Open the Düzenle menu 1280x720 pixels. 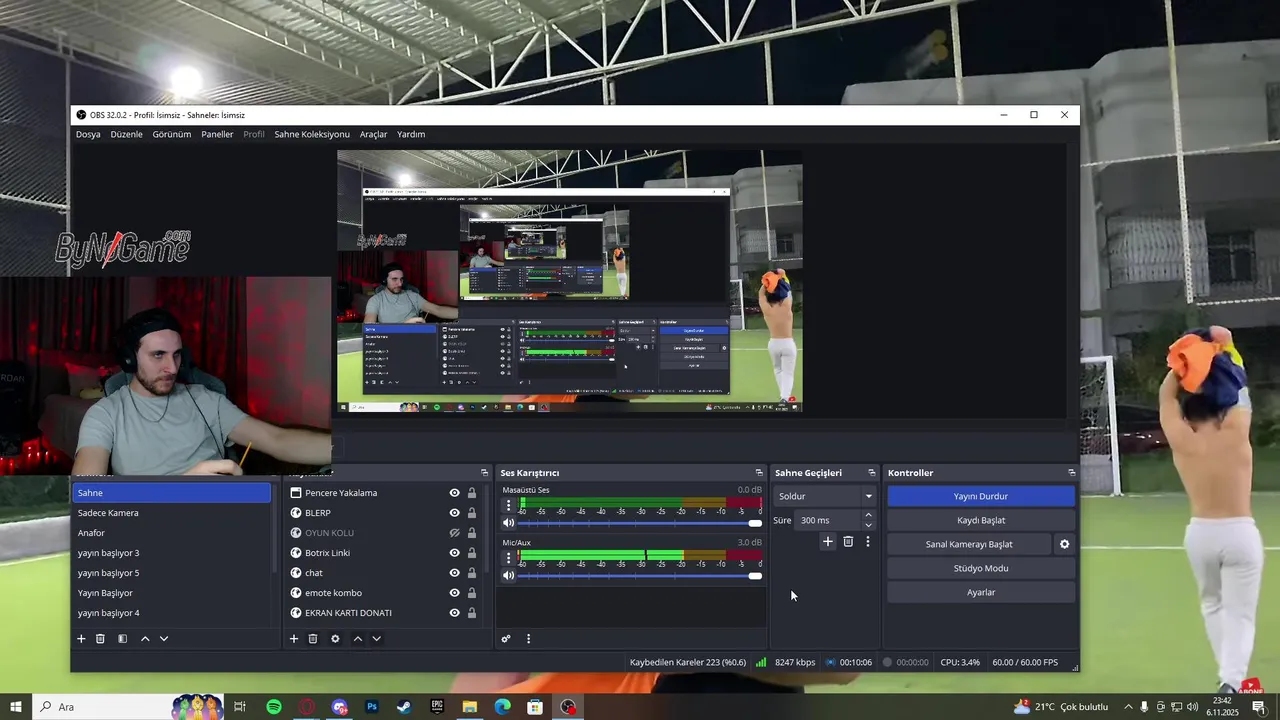coord(127,134)
